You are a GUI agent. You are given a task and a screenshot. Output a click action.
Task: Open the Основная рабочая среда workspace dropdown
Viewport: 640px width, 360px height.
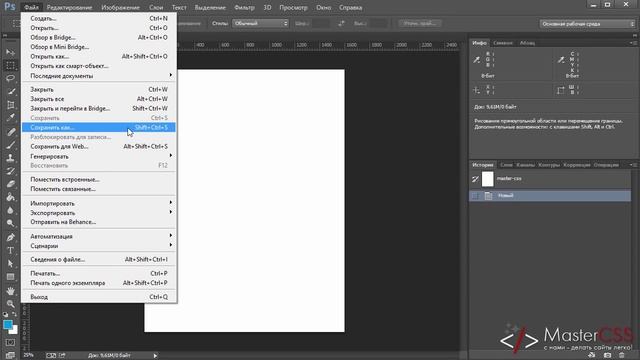point(587,24)
